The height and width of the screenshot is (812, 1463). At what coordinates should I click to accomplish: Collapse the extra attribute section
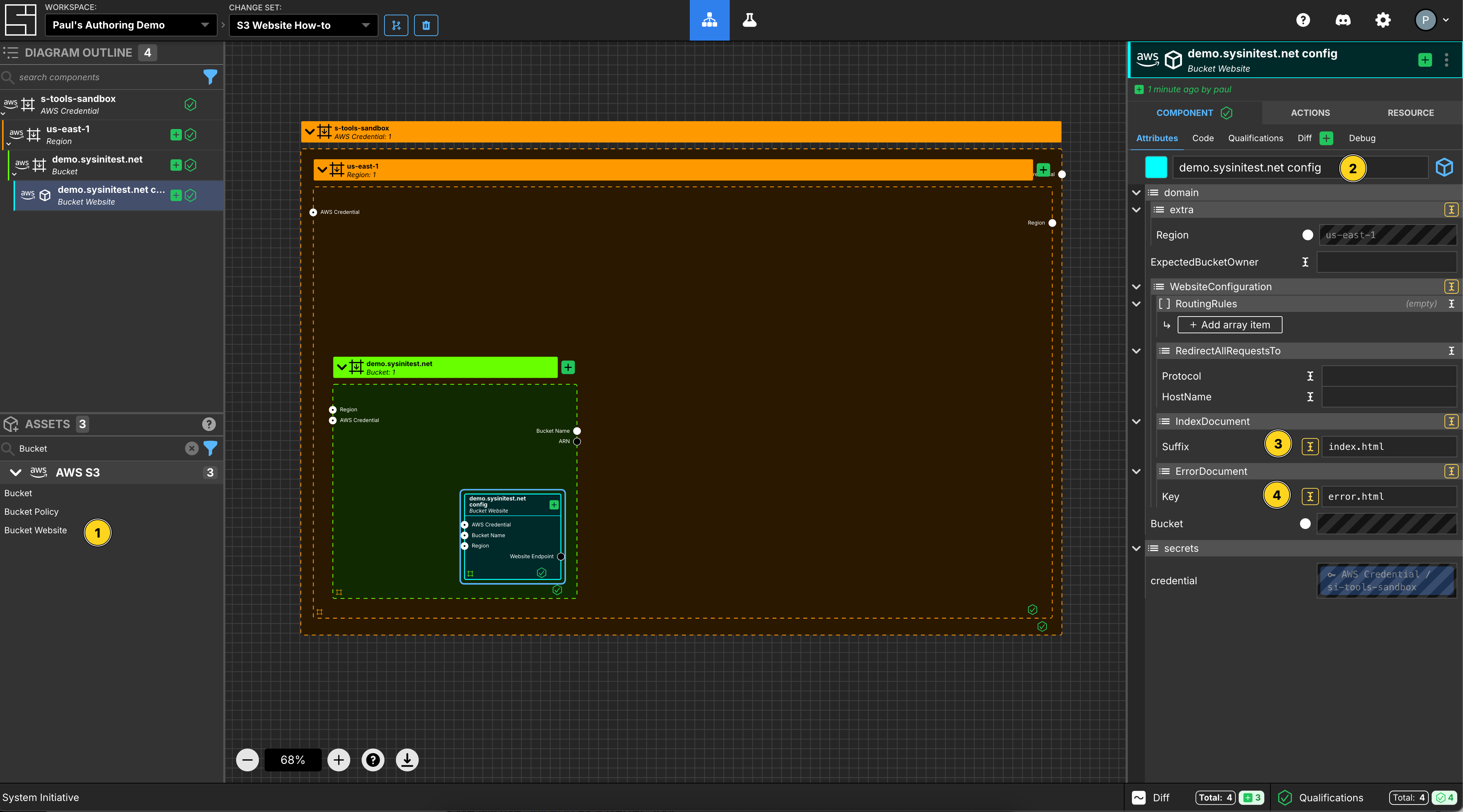[1136, 210]
